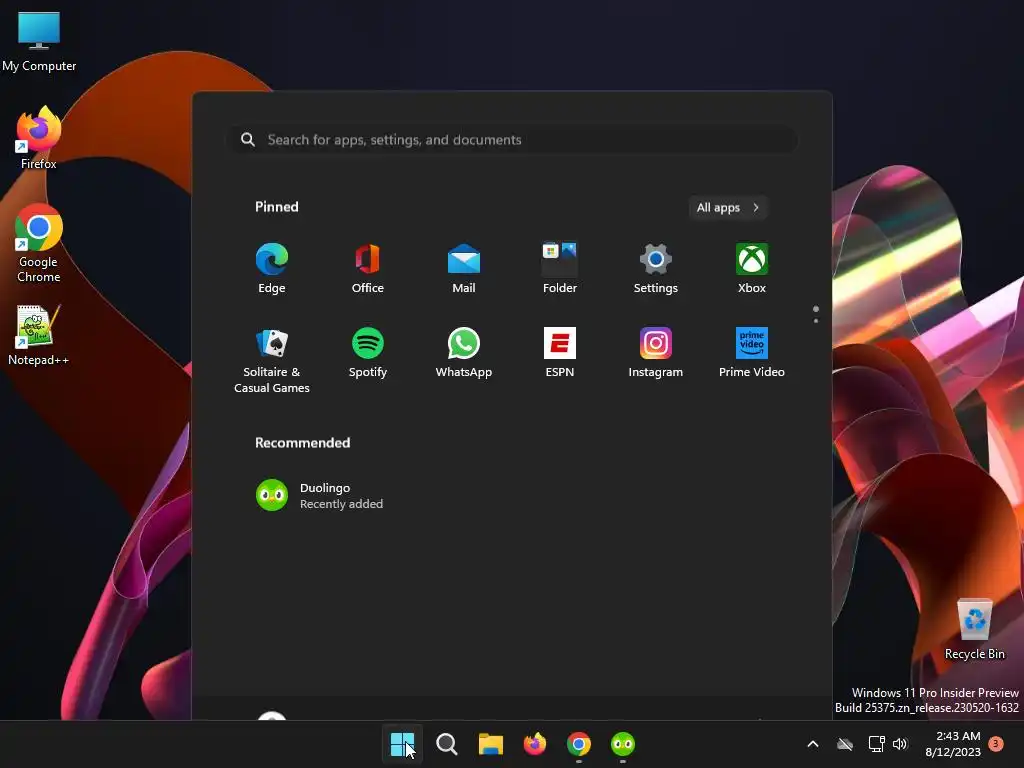Screen dimensions: 1024x768
Task: Select the Firefox desktop shortcut
Action: pyautogui.click(x=39, y=138)
